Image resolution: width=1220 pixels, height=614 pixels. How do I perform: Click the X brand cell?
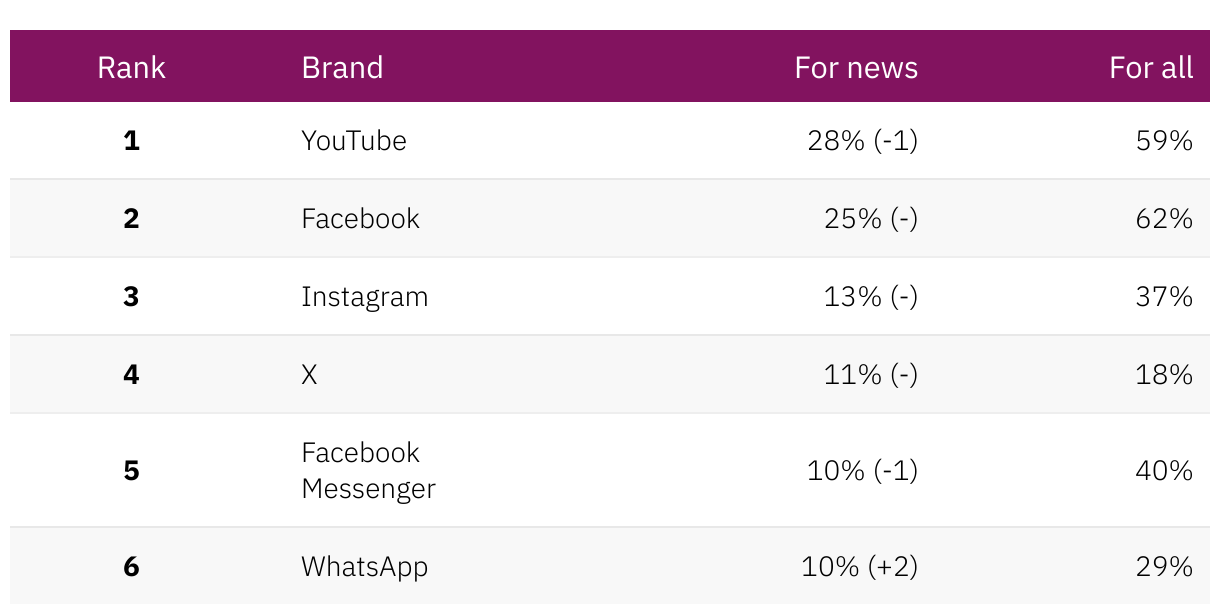(x=309, y=375)
